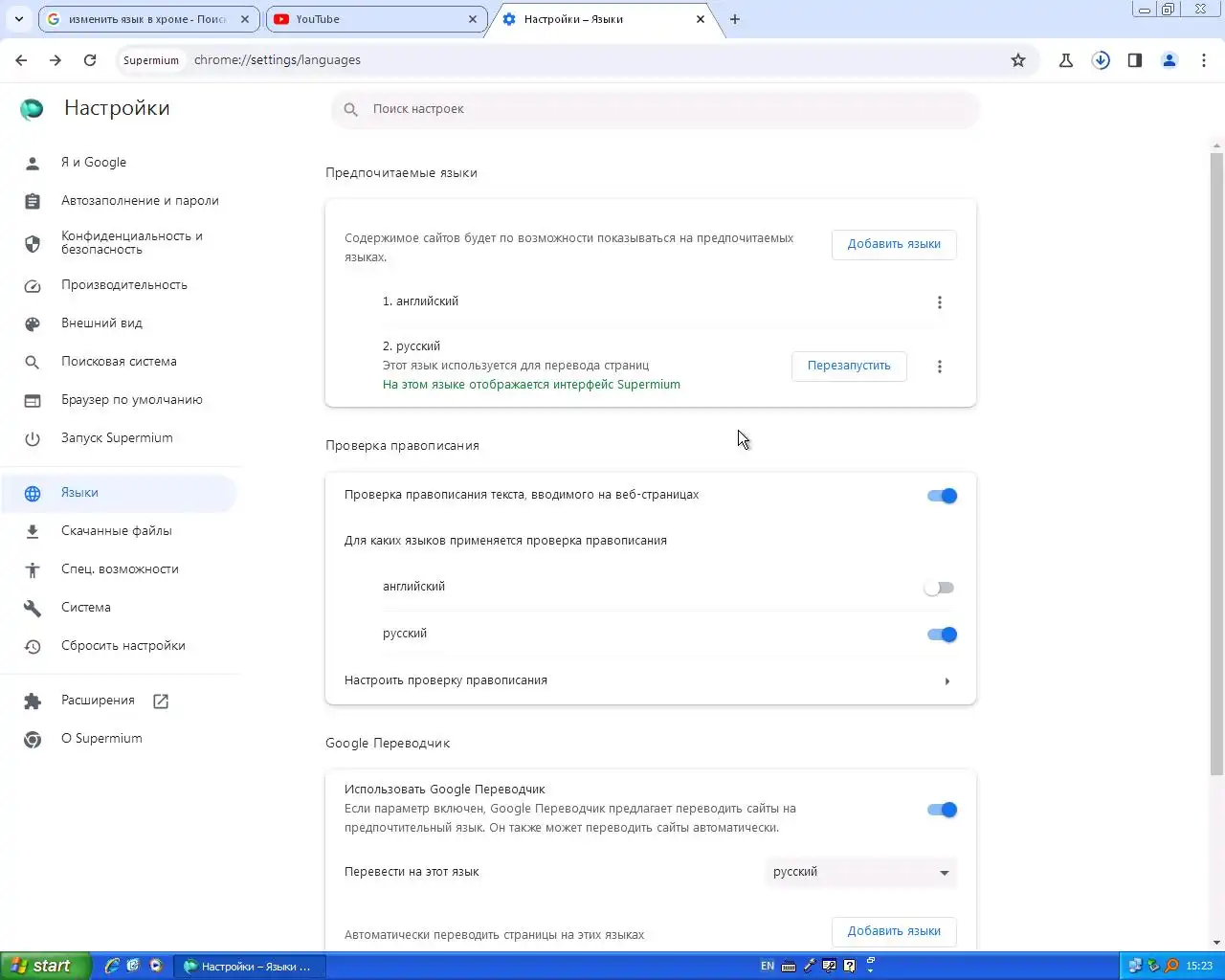This screenshot has width=1225, height=980.
Task: Click the Перезапустить button
Action: pos(849,366)
